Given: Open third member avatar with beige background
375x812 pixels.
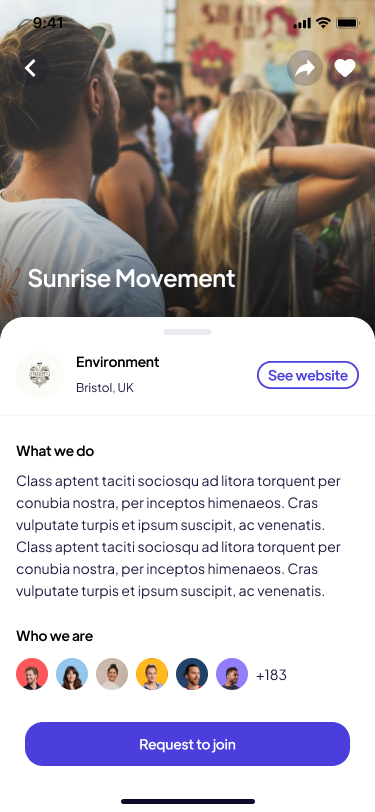Looking at the screenshot, I should (112, 674).
